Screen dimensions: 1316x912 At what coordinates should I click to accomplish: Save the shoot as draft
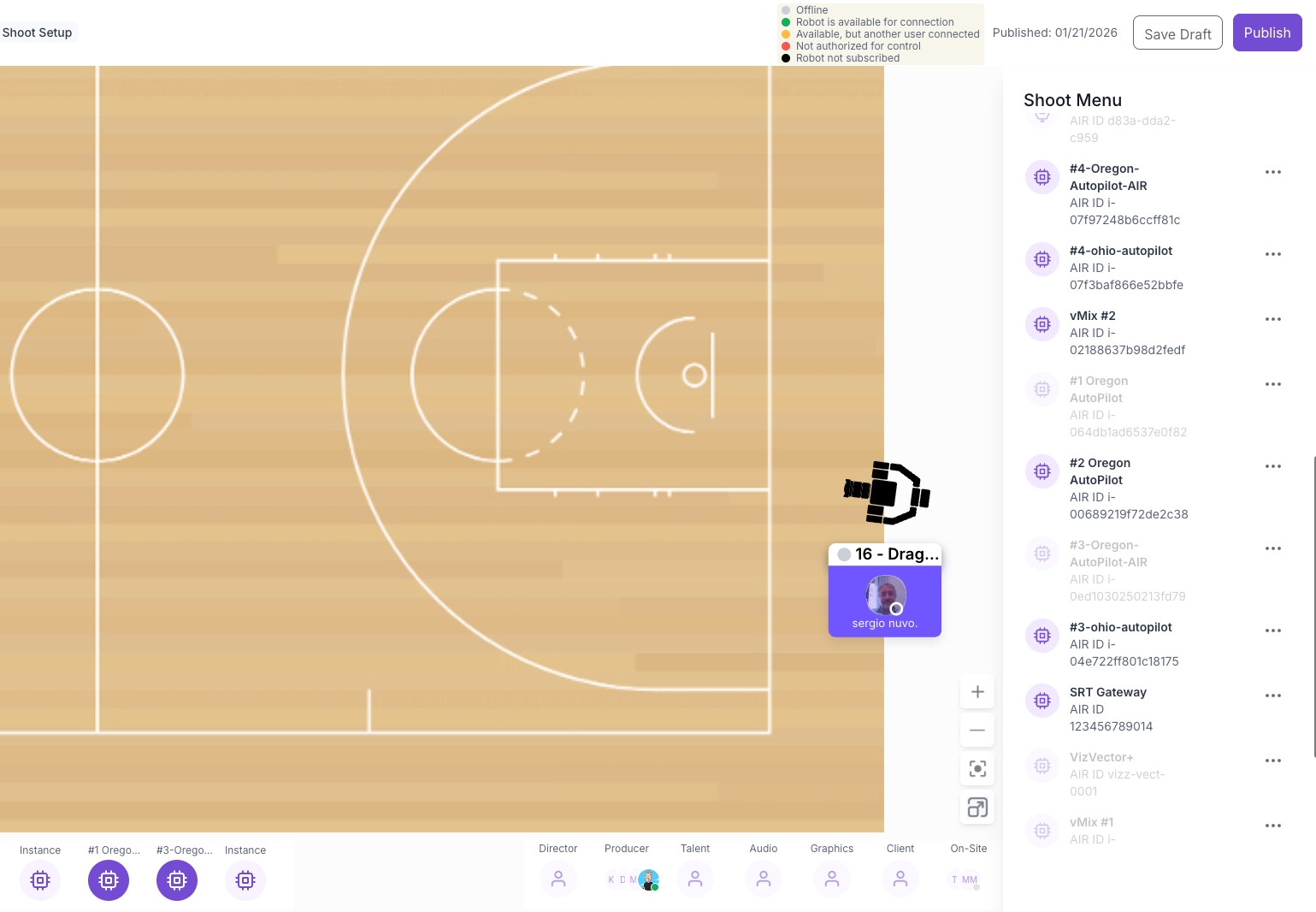pyautogui.click(x=1177, y=33)
